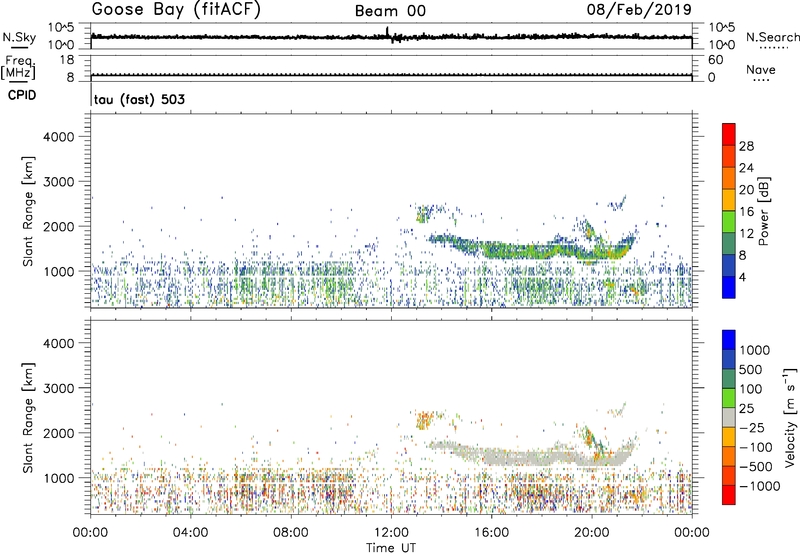This screenshot has width=800, height=554.
Task: Click the '08:00' time tick label
Action: 291,533
